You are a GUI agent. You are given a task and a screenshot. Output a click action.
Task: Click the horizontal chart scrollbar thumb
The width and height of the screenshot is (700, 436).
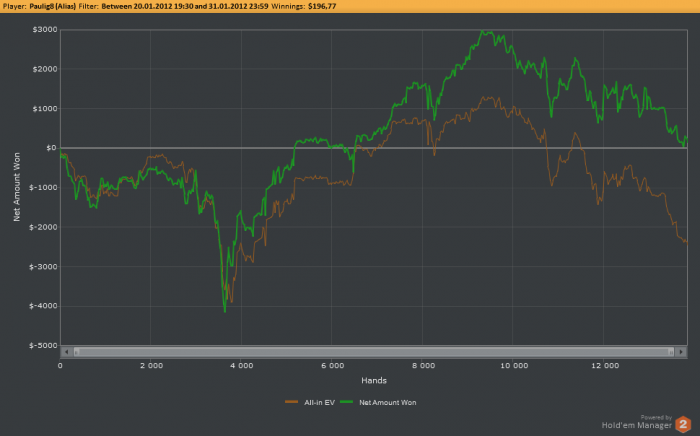[374, 352]
